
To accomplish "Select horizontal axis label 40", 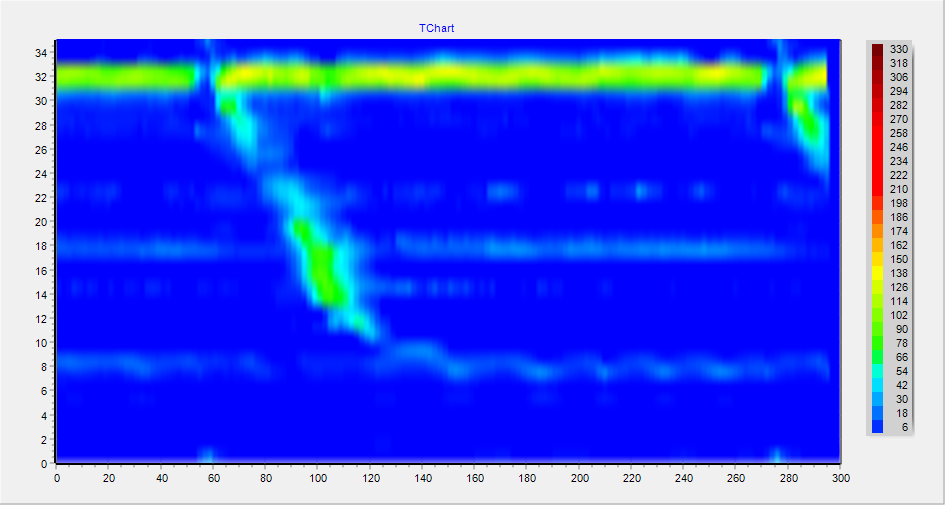I will click(x=160, y=478).
